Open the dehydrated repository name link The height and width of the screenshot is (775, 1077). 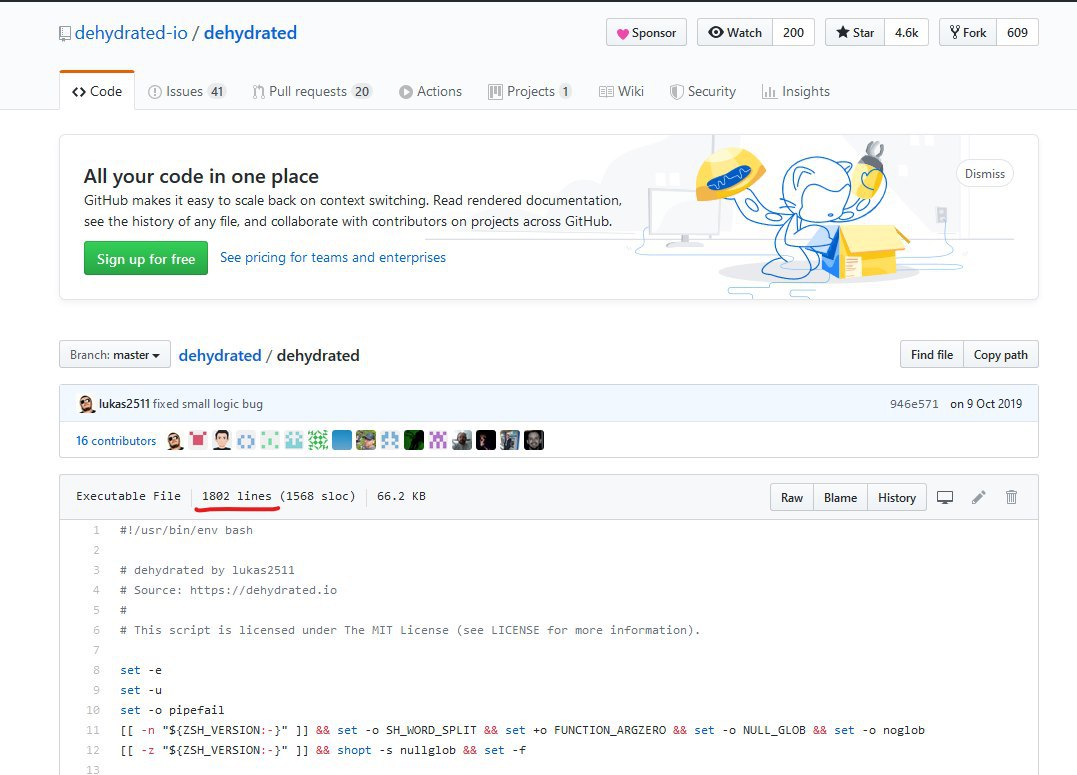pyautogui.click(x=250, y=33)
